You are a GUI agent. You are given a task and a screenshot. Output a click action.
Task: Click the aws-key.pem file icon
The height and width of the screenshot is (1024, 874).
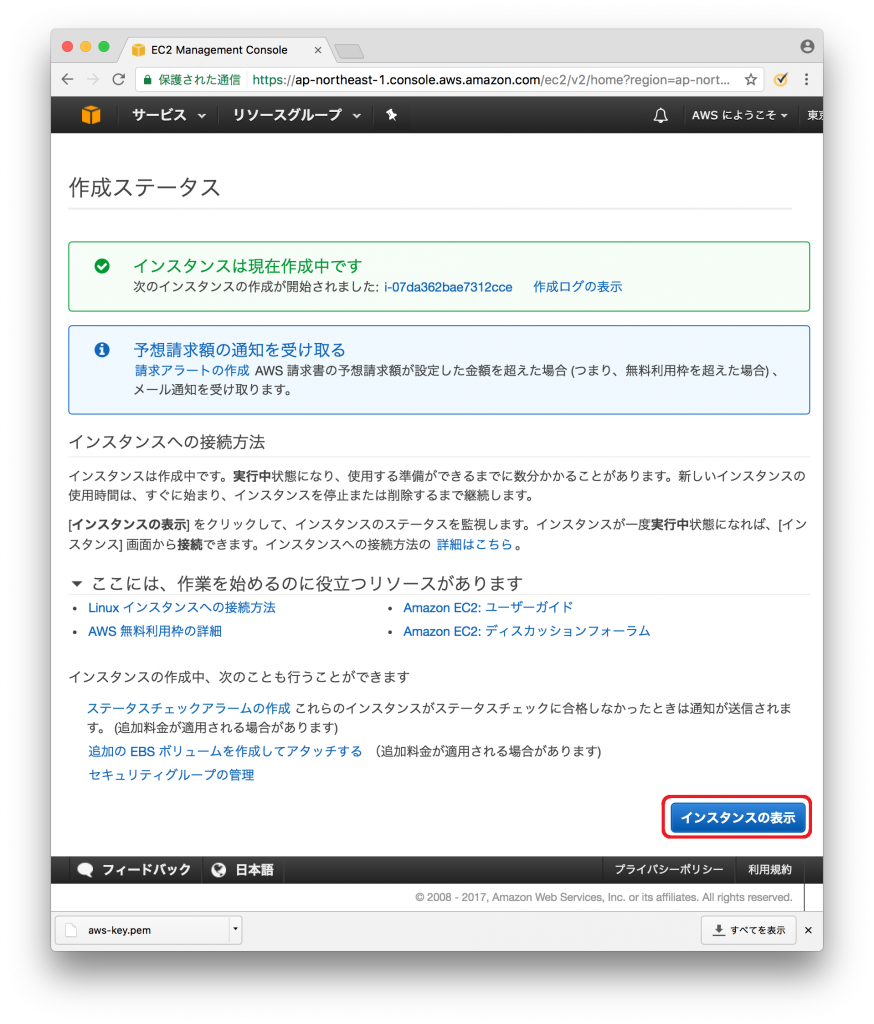(71, 930)
